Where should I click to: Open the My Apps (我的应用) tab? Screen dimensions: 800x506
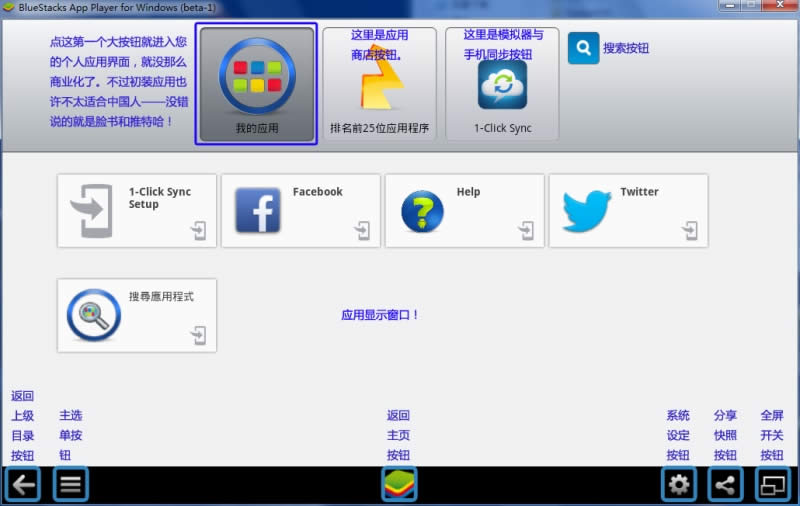pyautogui.click(x=257, y=84)
